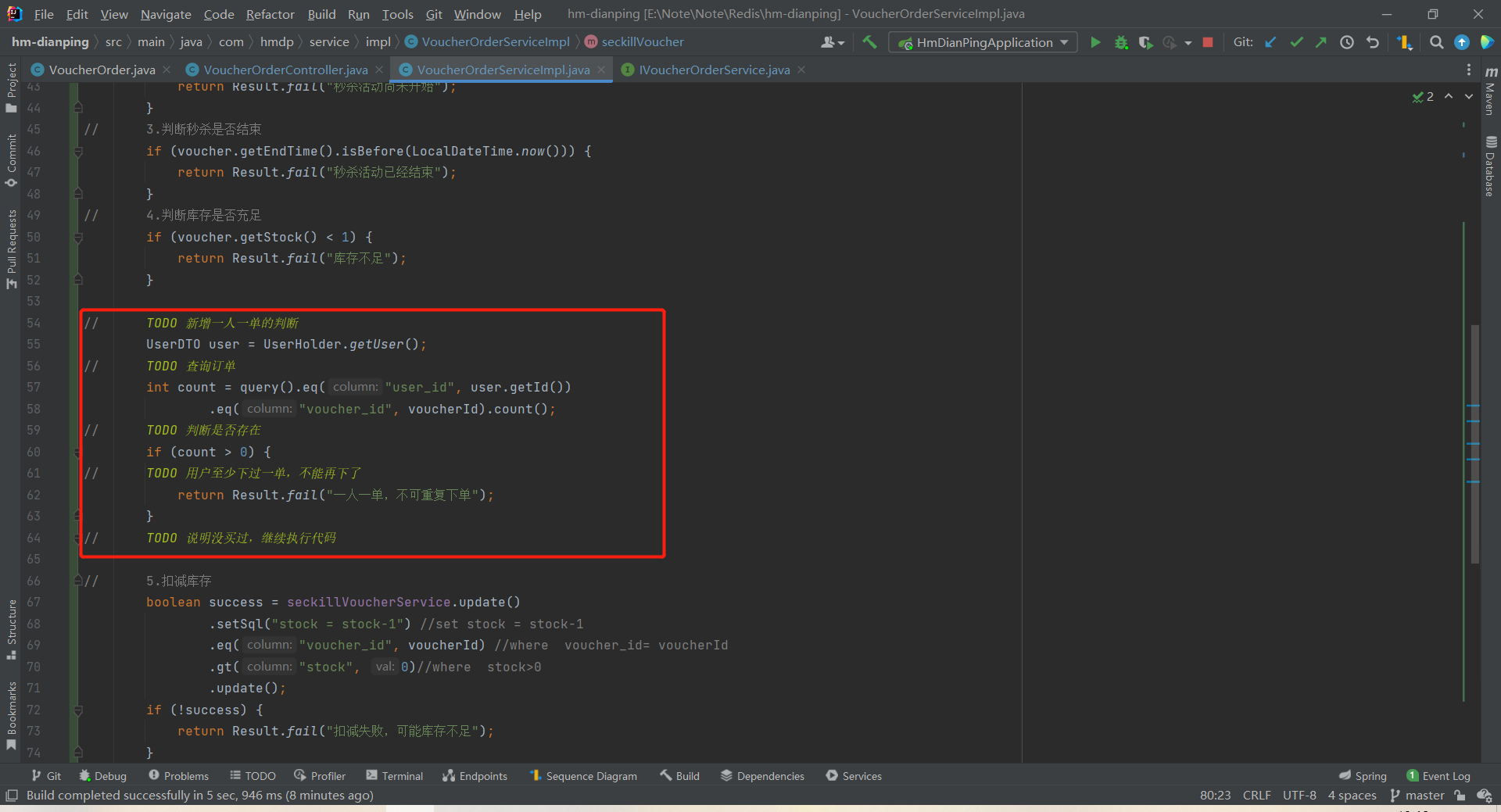Open the Project tool window sidebar
The width and height of the screenshot is (1501, 812).
click(11, 88)
